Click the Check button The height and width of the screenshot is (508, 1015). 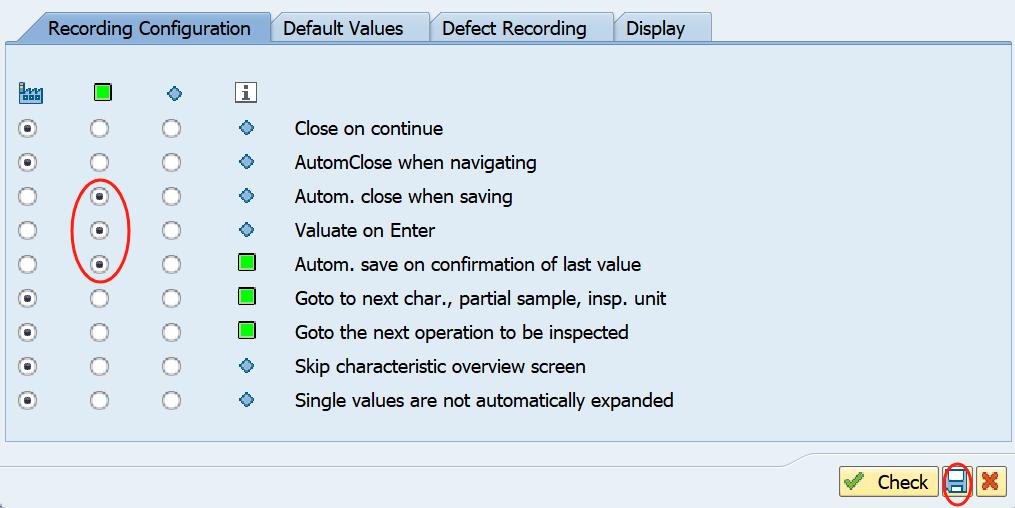tap(888, 482)
